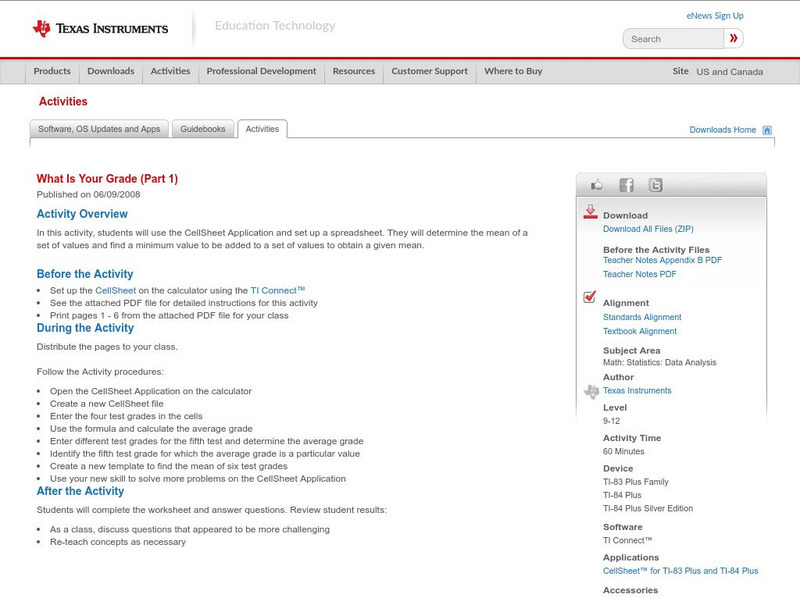This screenshot has height=598, width=800.
Task: Switch to the Guidebooks tab
Action: coord(203,129)
